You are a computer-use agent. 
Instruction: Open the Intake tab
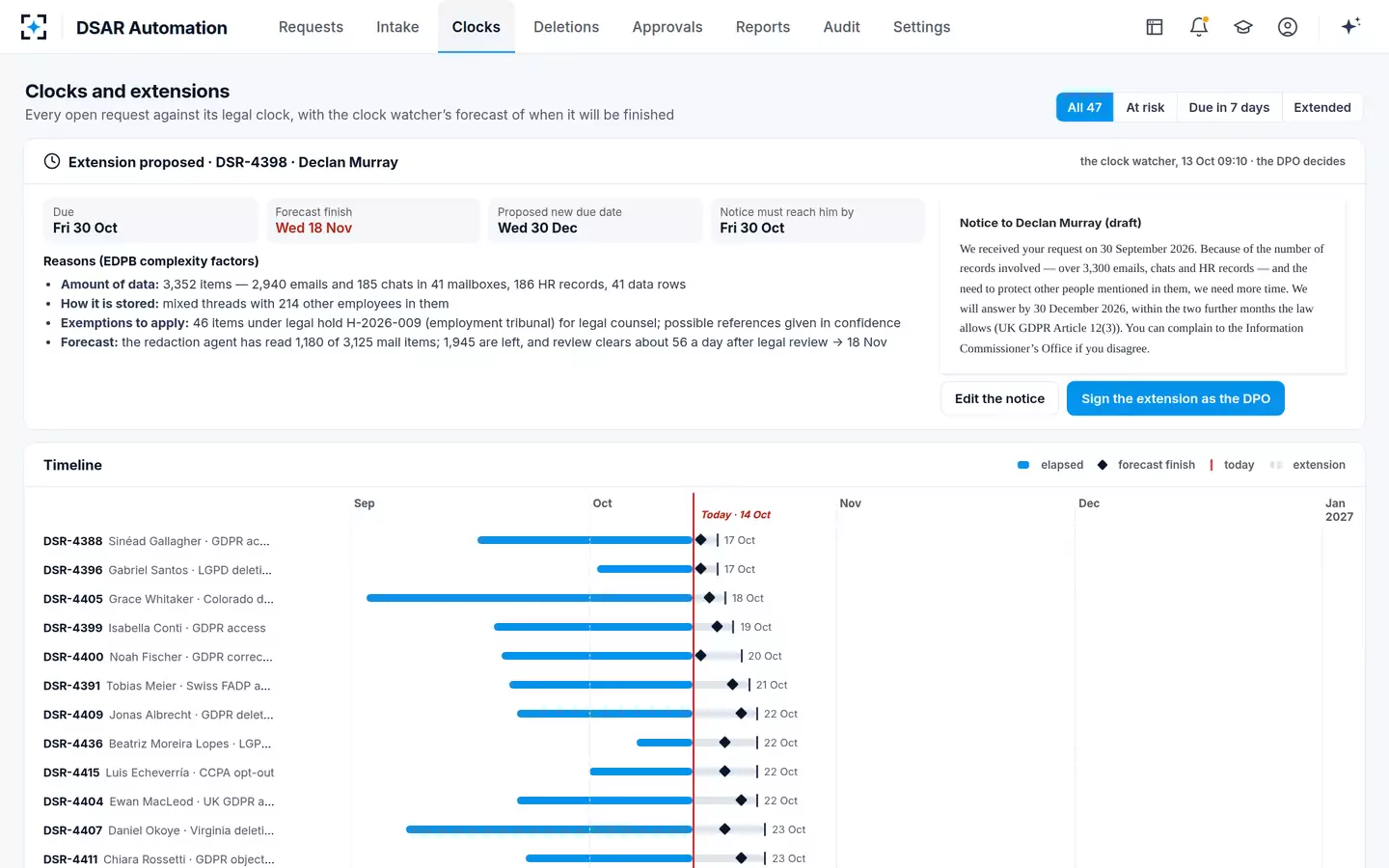click(x=397, y=27)
